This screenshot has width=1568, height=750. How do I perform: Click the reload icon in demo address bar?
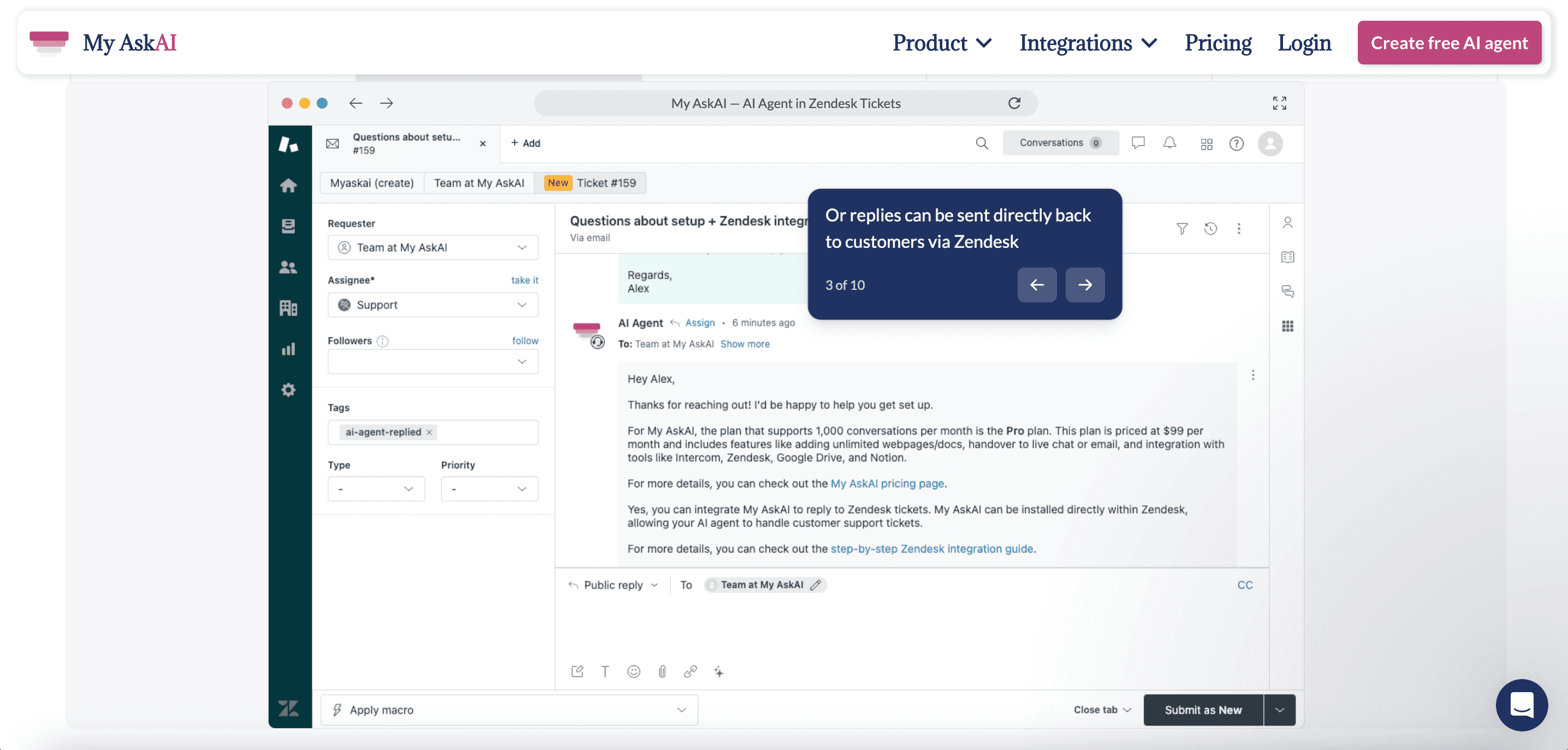point(1014,103)
